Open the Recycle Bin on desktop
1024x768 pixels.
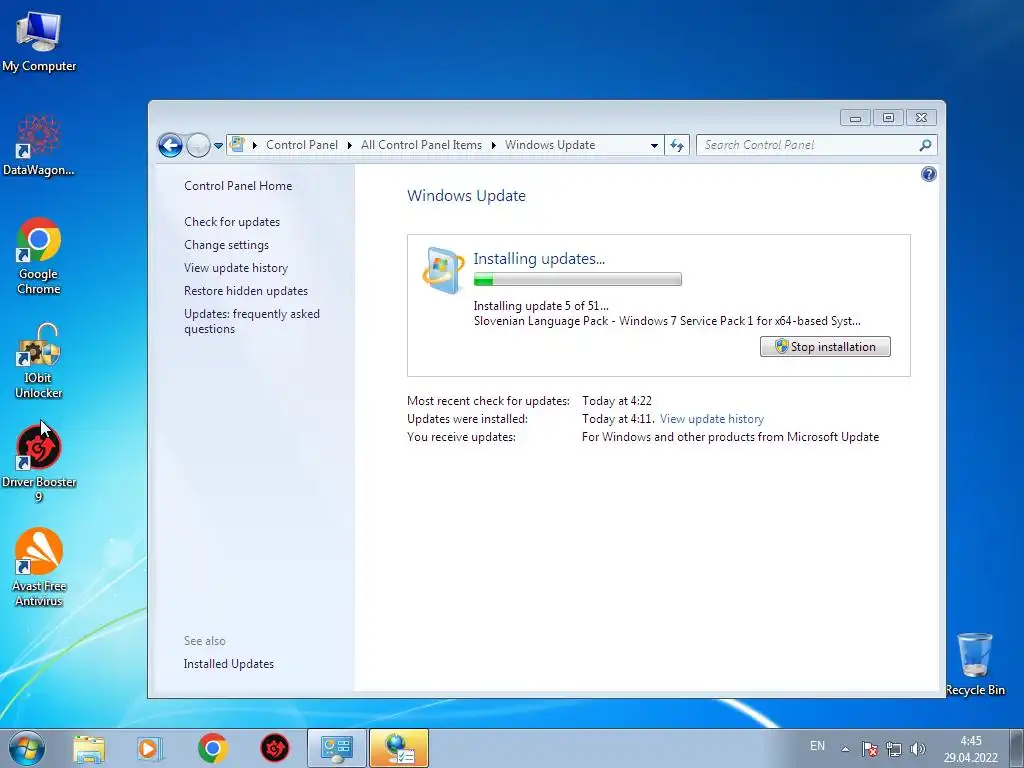pyautogui.click(x=974, y=664)
